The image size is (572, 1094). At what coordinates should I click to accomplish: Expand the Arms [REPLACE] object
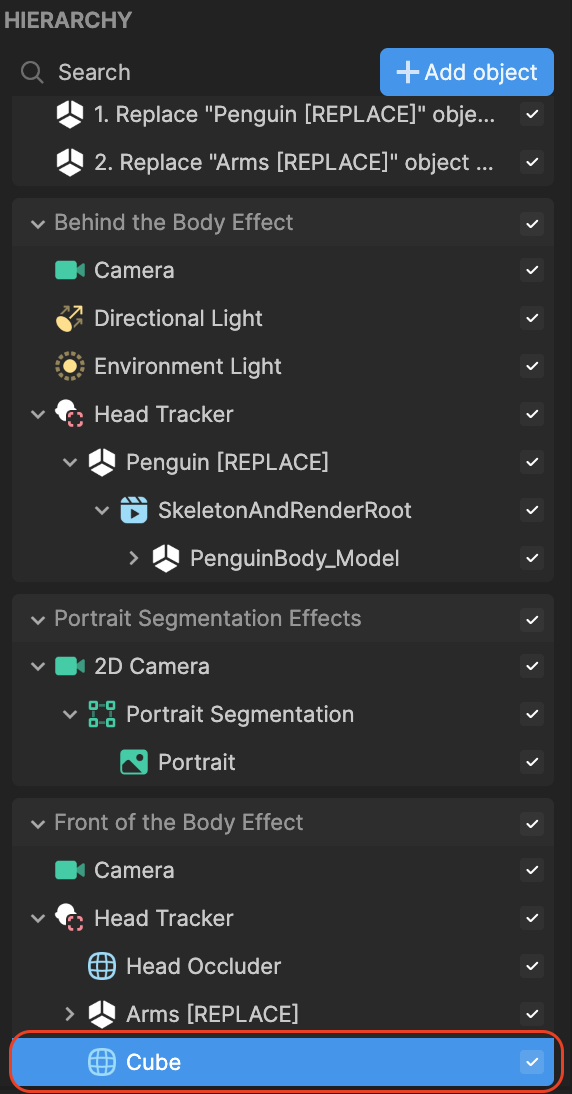pyautogui.click(x=70, y=1014)
